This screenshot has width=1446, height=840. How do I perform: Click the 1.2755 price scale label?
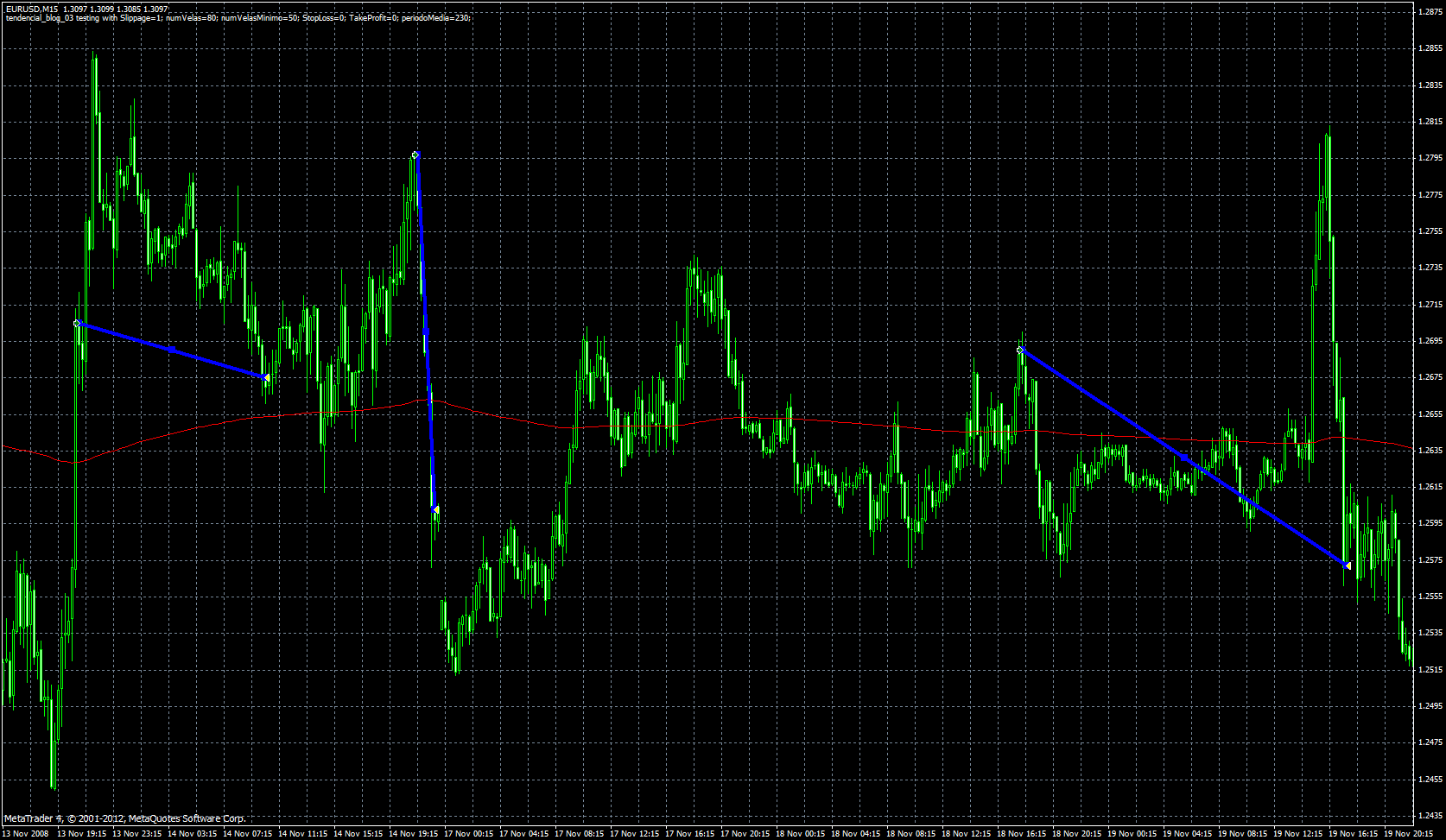(x=1431, y=231)
